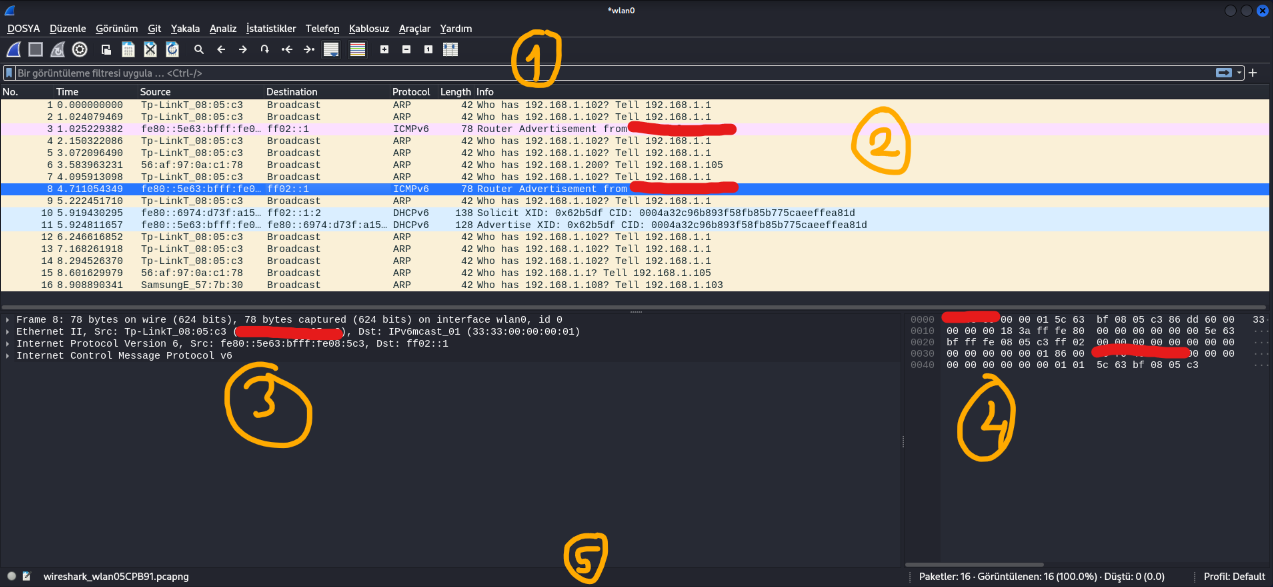Click the display filter input field
Image resolution: width=1273 pixels, height=587 pixels.
click(613, 73)
